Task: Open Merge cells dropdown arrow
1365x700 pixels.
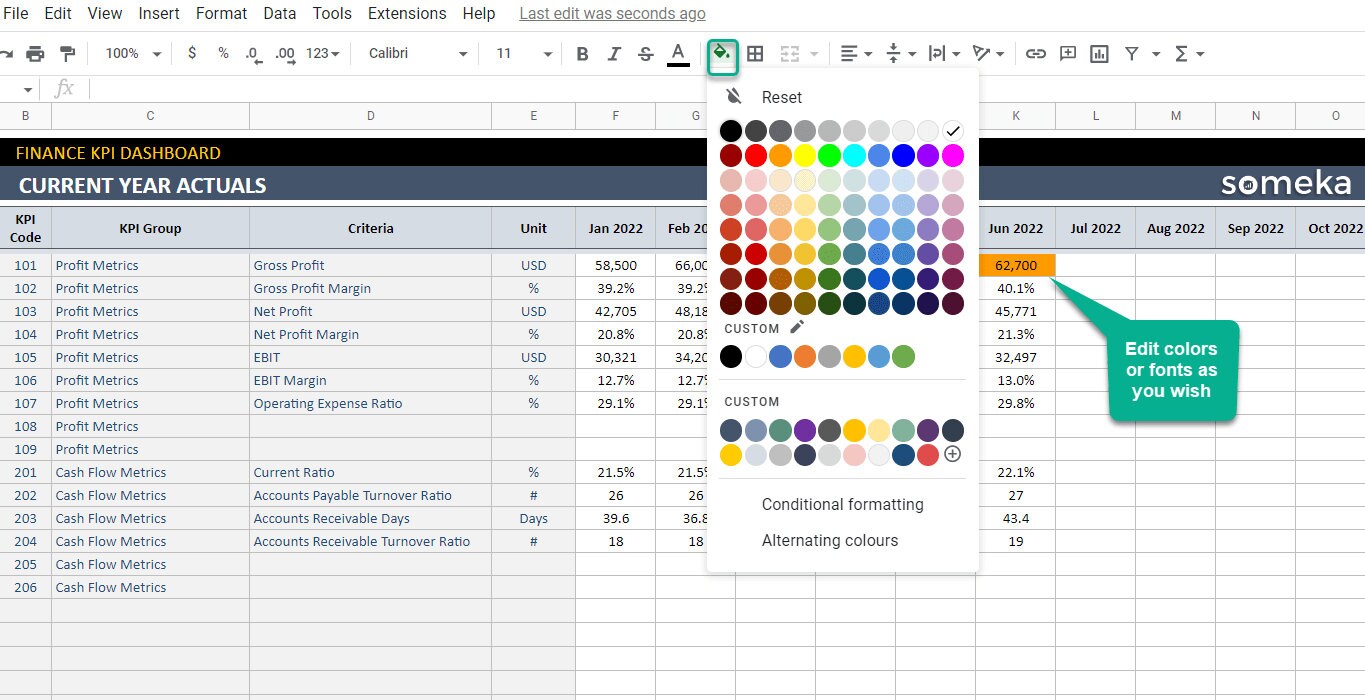Action: (814, 54)
